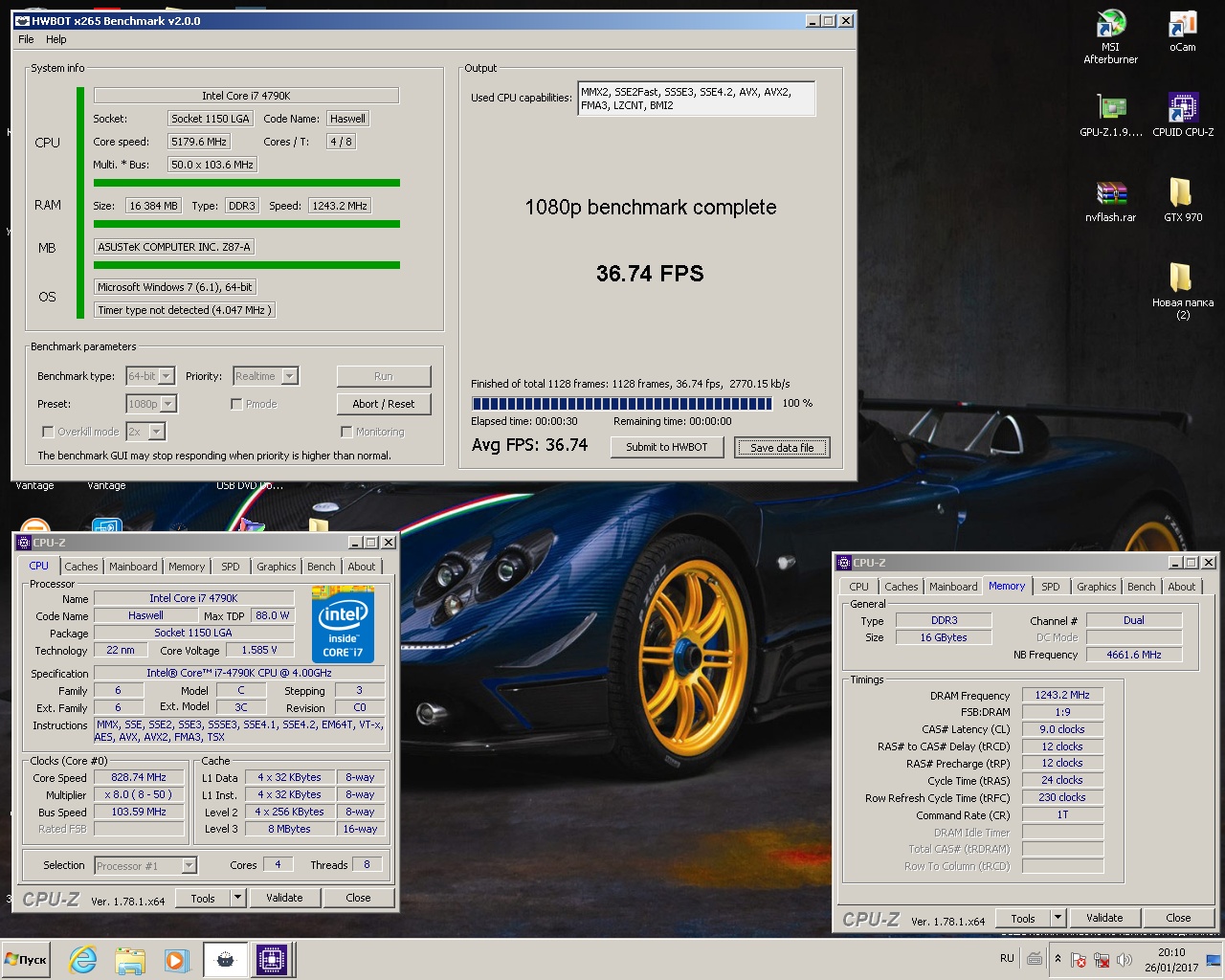Switch to CPU-Z taskbar button
This screenshot has height=980, width=1225.
(272, 960)
